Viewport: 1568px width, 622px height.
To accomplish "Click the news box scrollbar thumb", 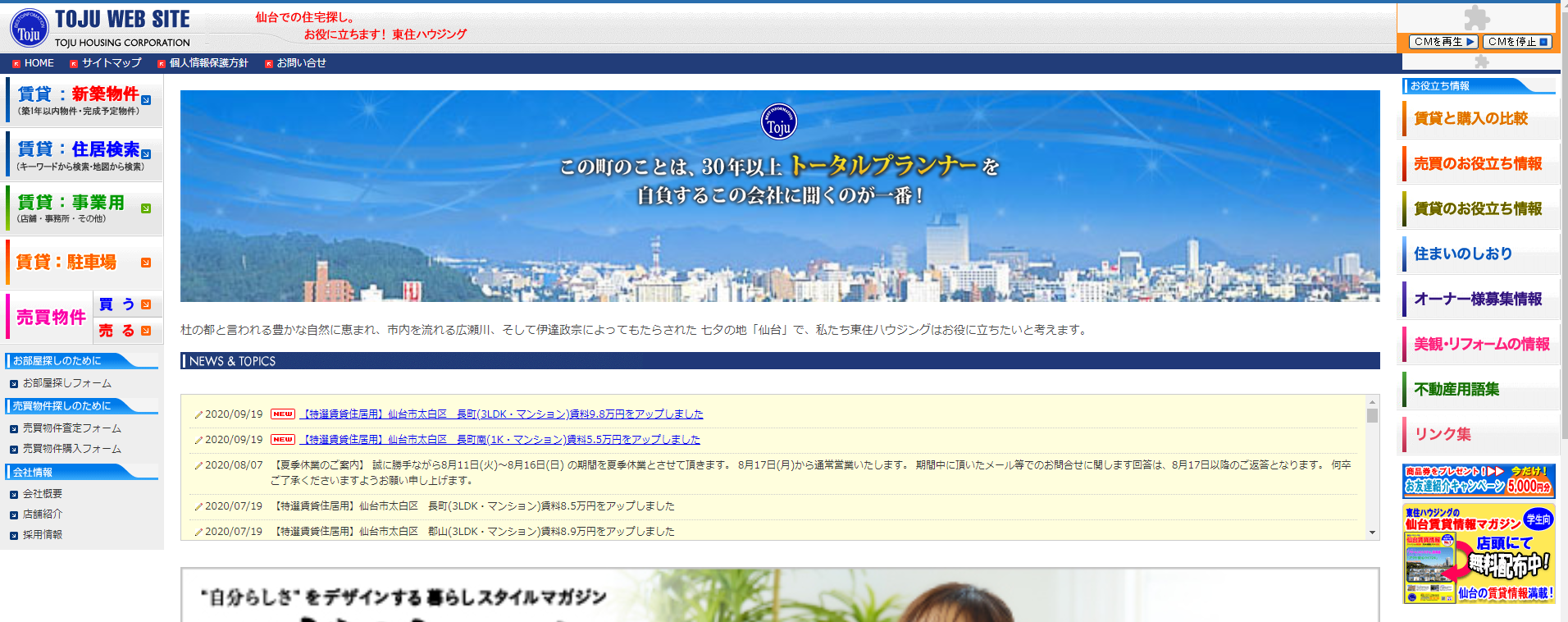I will point(1372,415).
